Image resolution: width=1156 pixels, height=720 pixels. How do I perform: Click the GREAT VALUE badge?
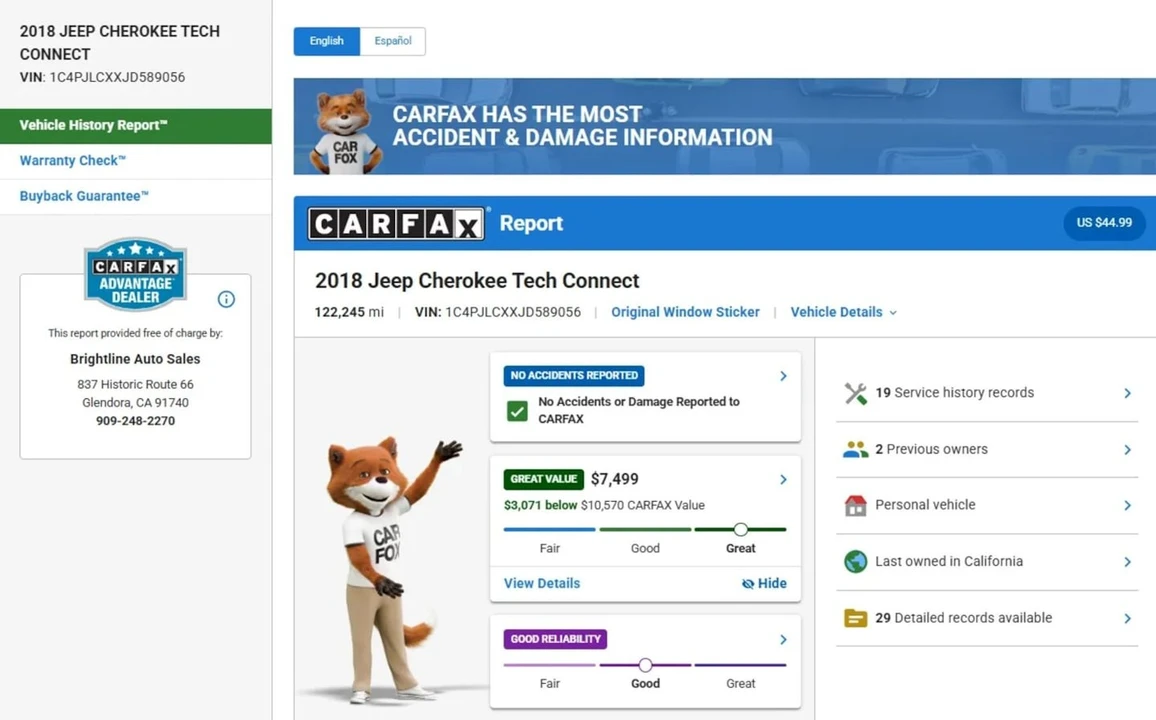coord(543,480)
